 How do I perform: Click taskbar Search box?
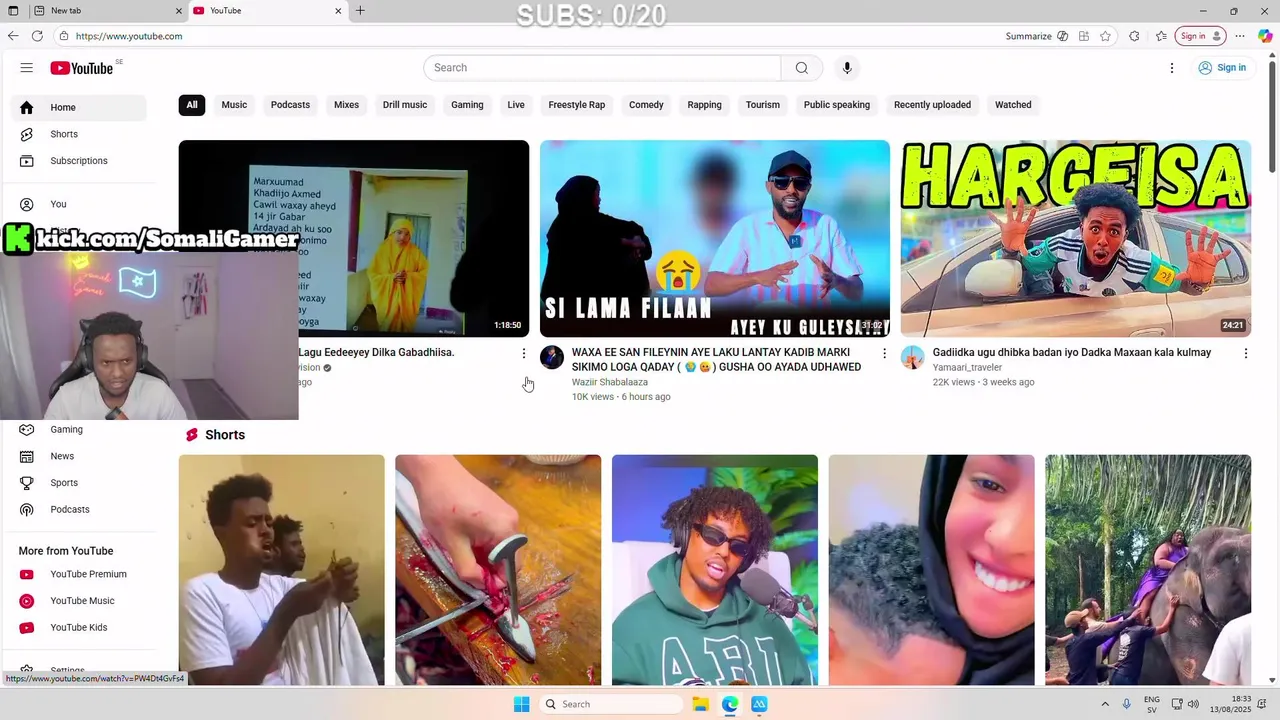pos(610,704)
